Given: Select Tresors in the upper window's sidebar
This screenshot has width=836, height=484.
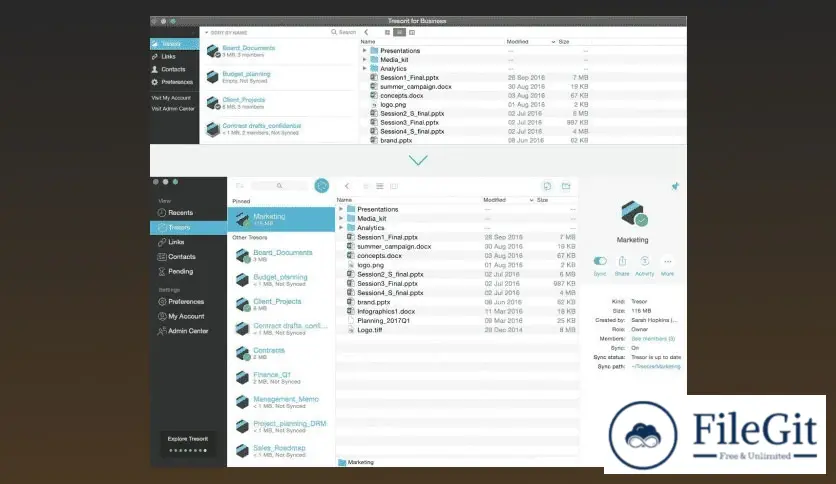Looking at the screenshot, I should (x=174, y=44).
